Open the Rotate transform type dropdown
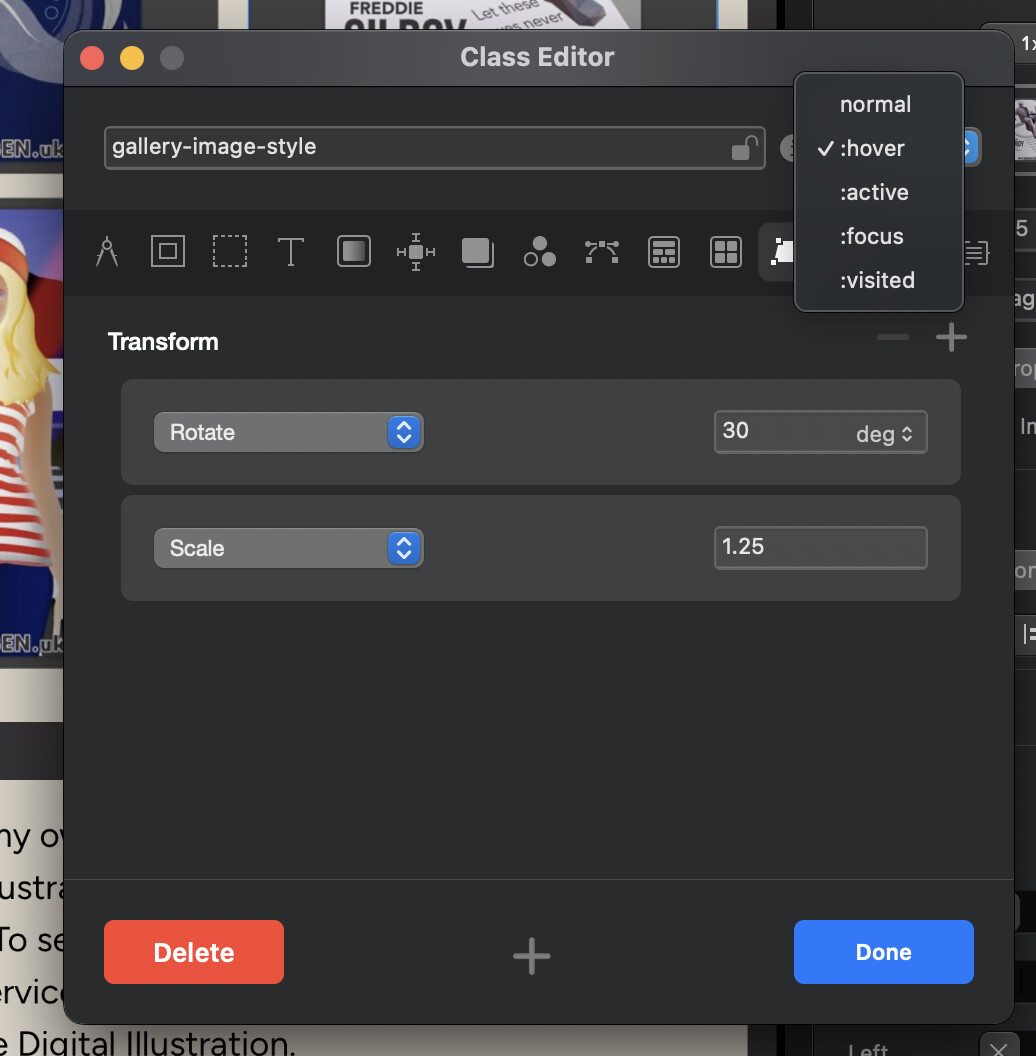 (288, 432)
